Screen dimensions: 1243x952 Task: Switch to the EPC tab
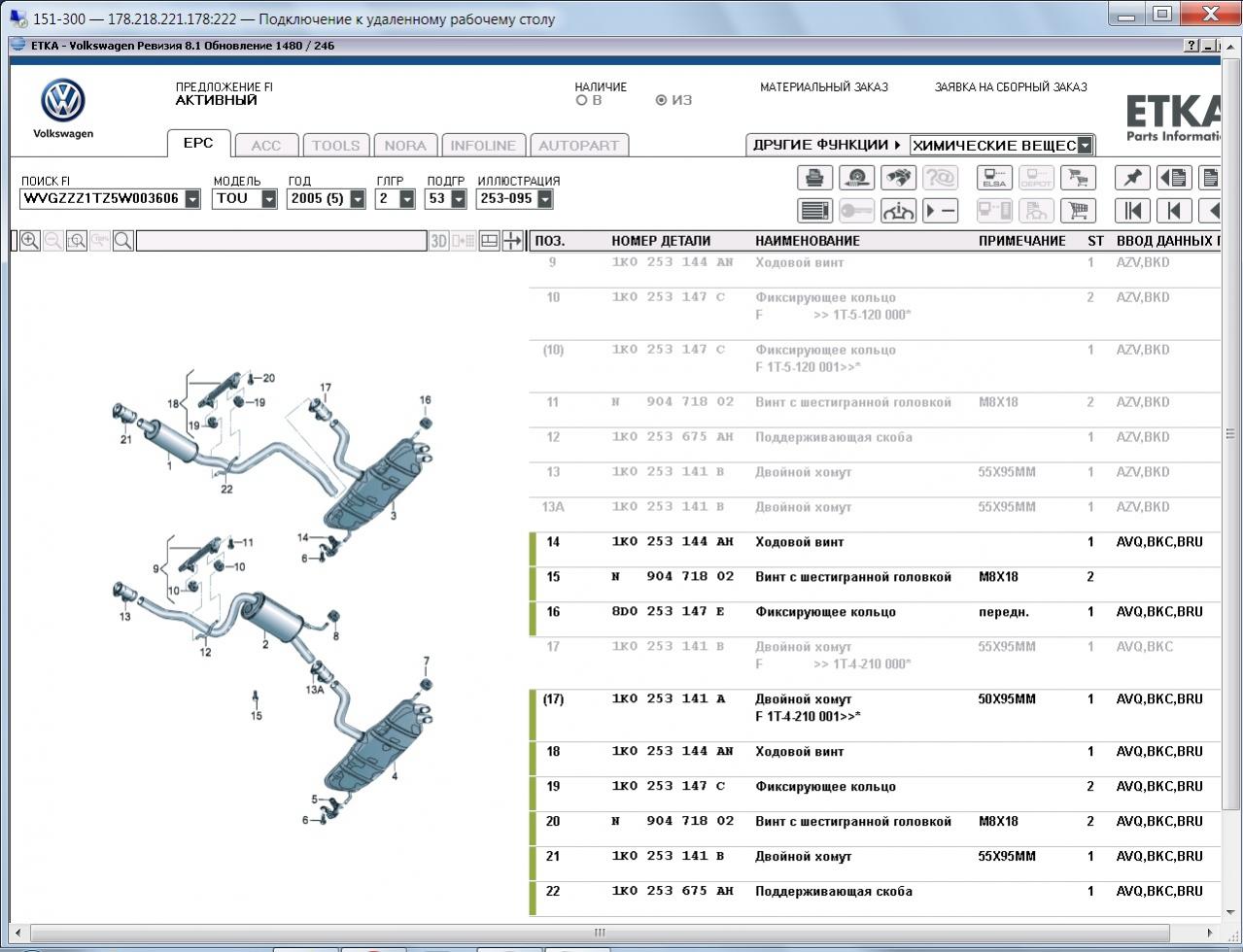(198, 143)
